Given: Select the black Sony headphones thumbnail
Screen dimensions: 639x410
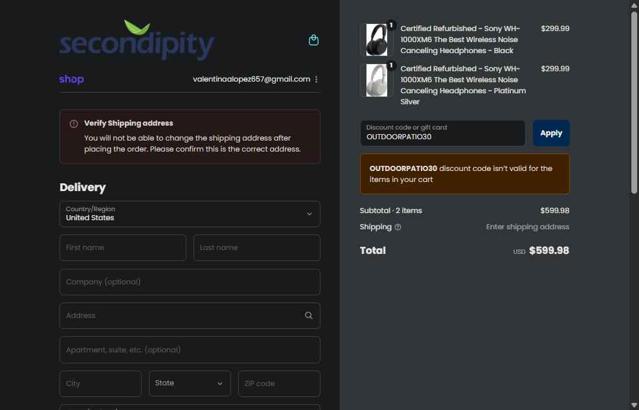Looking at the screenshot, I should coord(376,40).
